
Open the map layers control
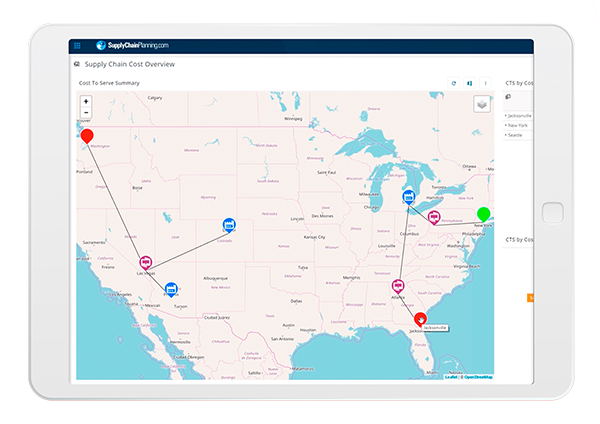pyautogui.click(x=482, y=105)
